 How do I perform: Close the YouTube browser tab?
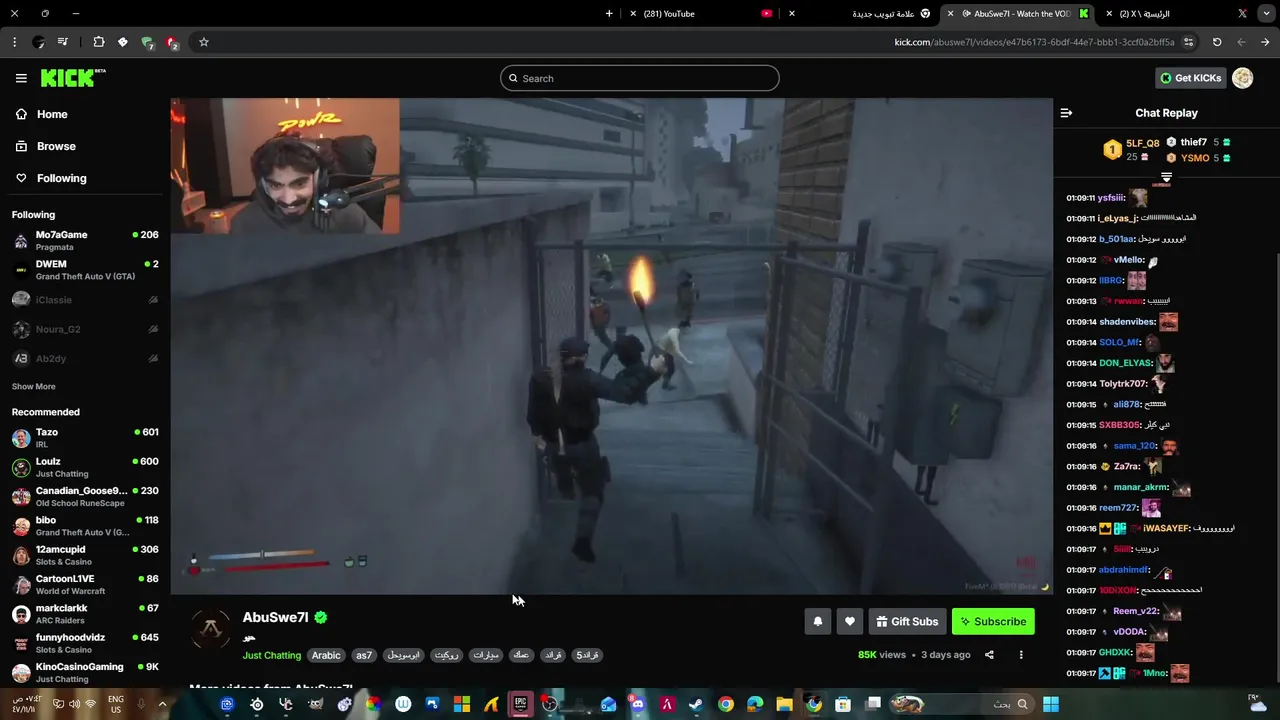pyautogui.click(x=632, y=14)
